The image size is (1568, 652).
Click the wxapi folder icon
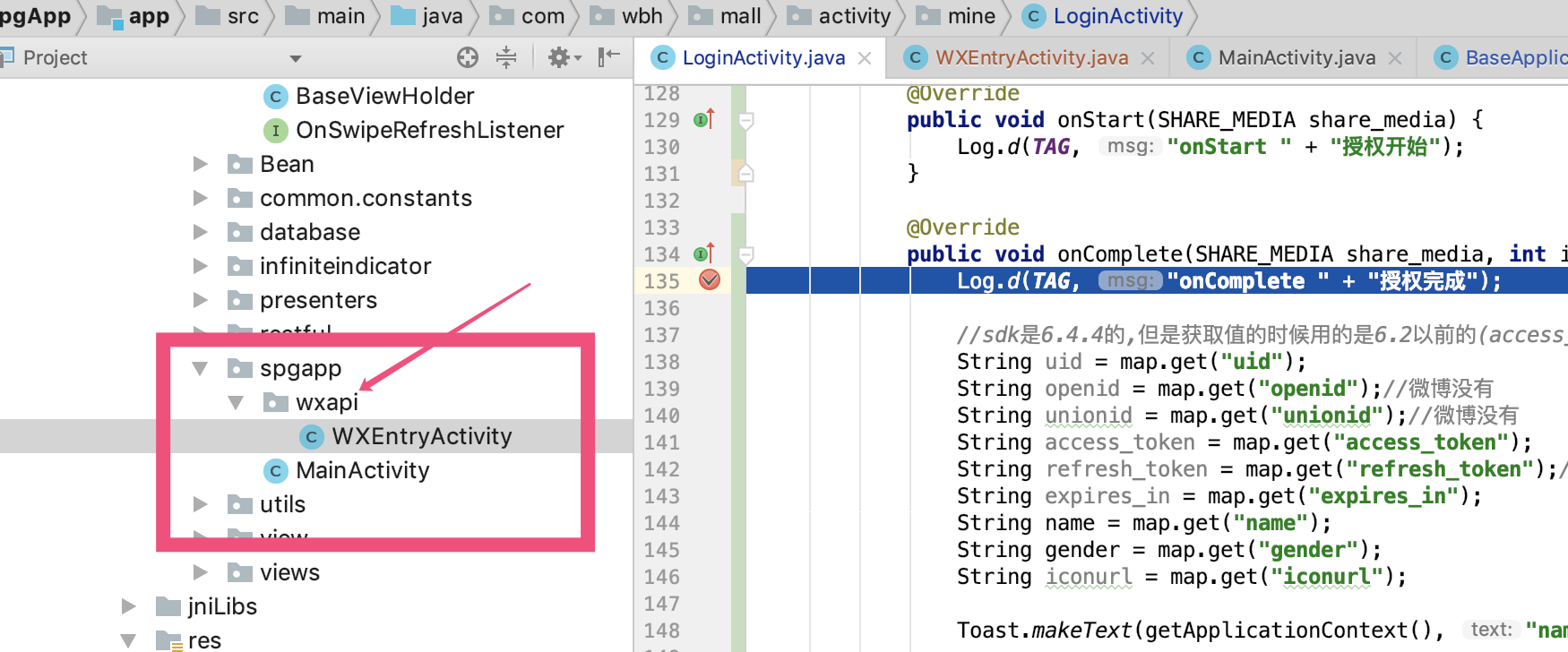[275, 403]
